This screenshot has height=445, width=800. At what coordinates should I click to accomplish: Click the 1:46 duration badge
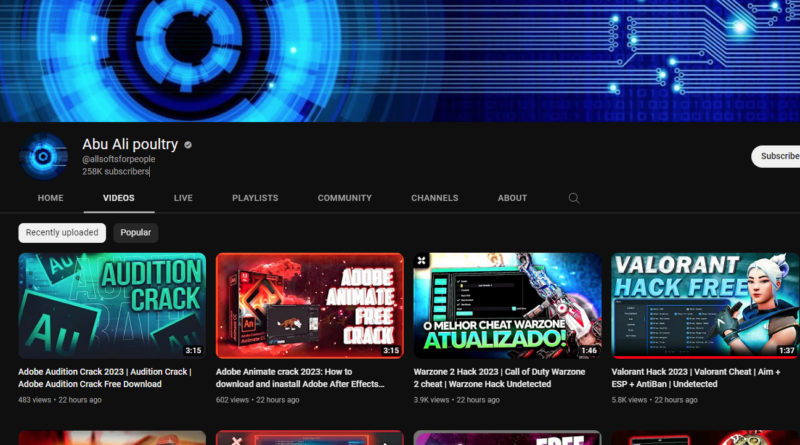tap(589, 351)
